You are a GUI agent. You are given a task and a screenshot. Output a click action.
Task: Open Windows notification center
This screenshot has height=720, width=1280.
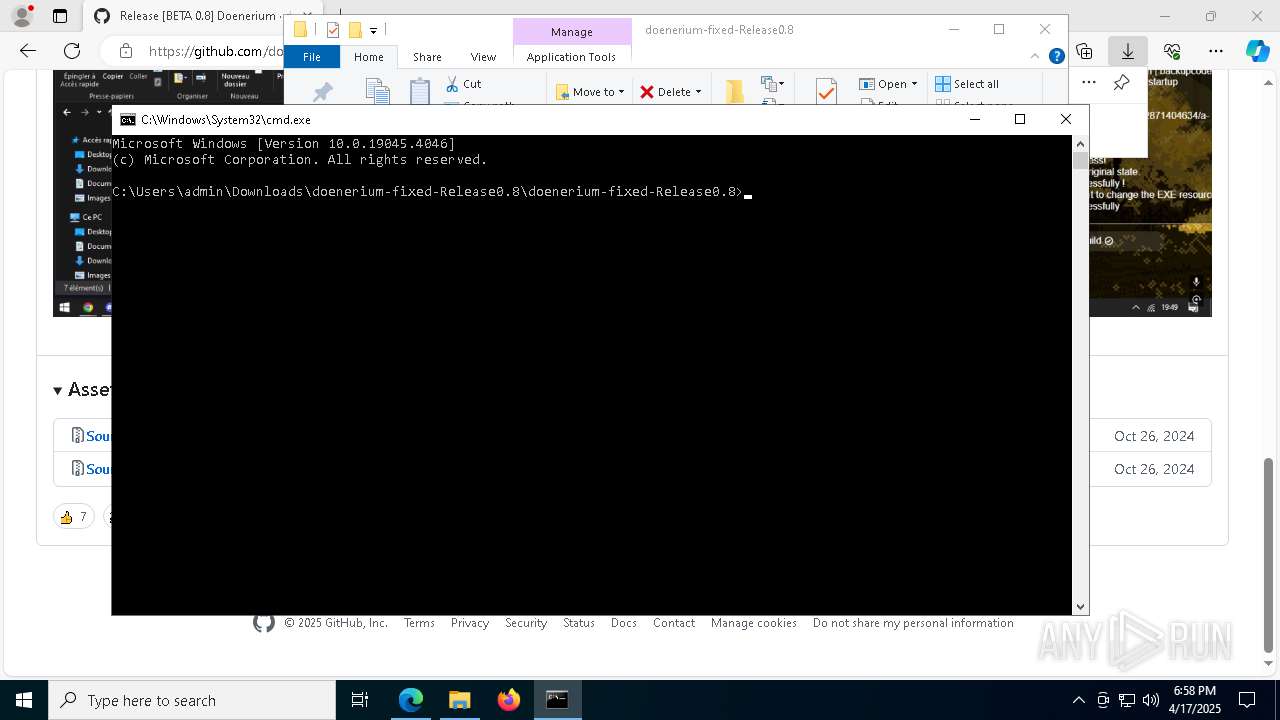coord(1247,700)
